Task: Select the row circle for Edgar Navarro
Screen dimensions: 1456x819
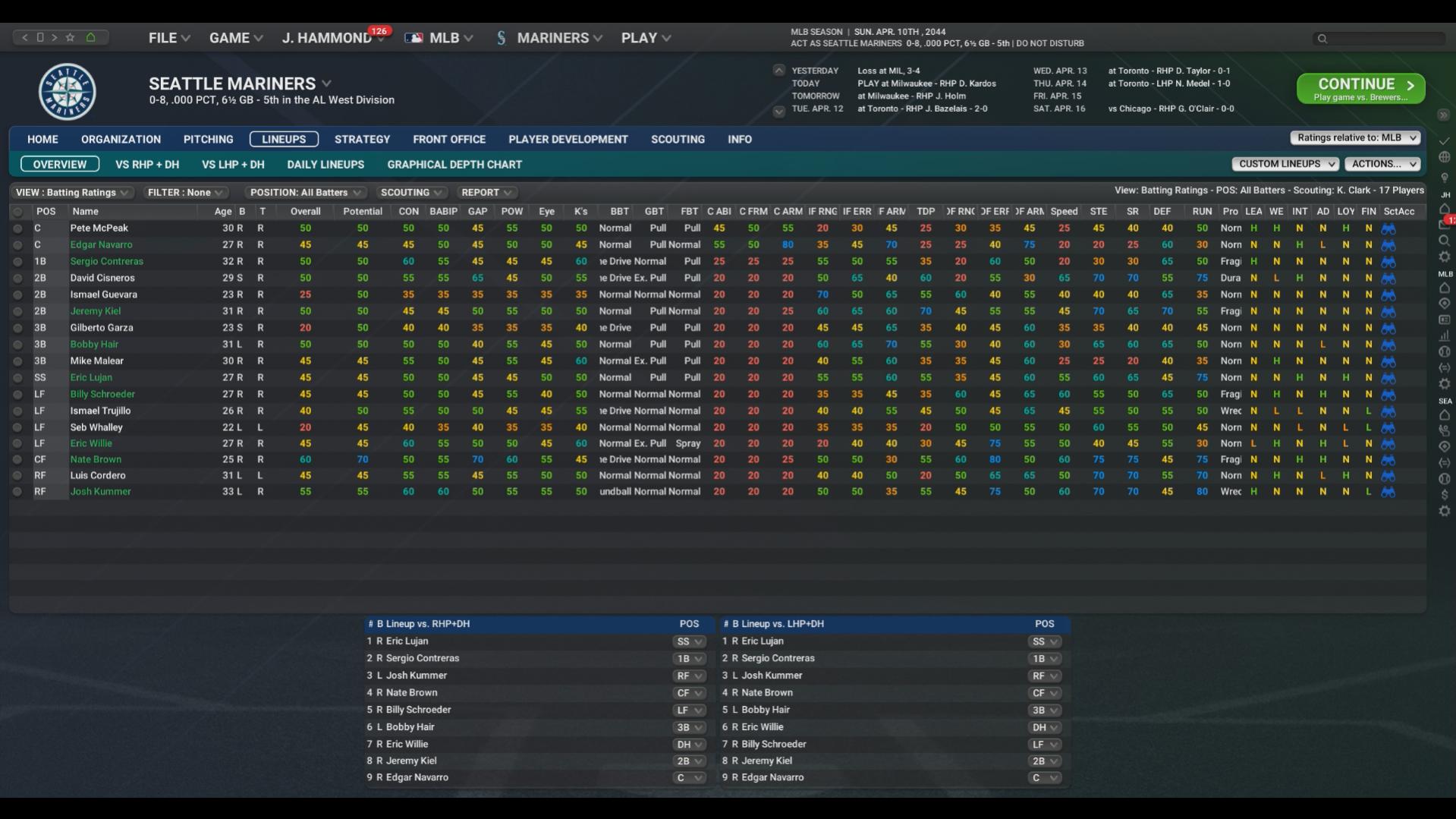Action: click(x=17, y=245)
